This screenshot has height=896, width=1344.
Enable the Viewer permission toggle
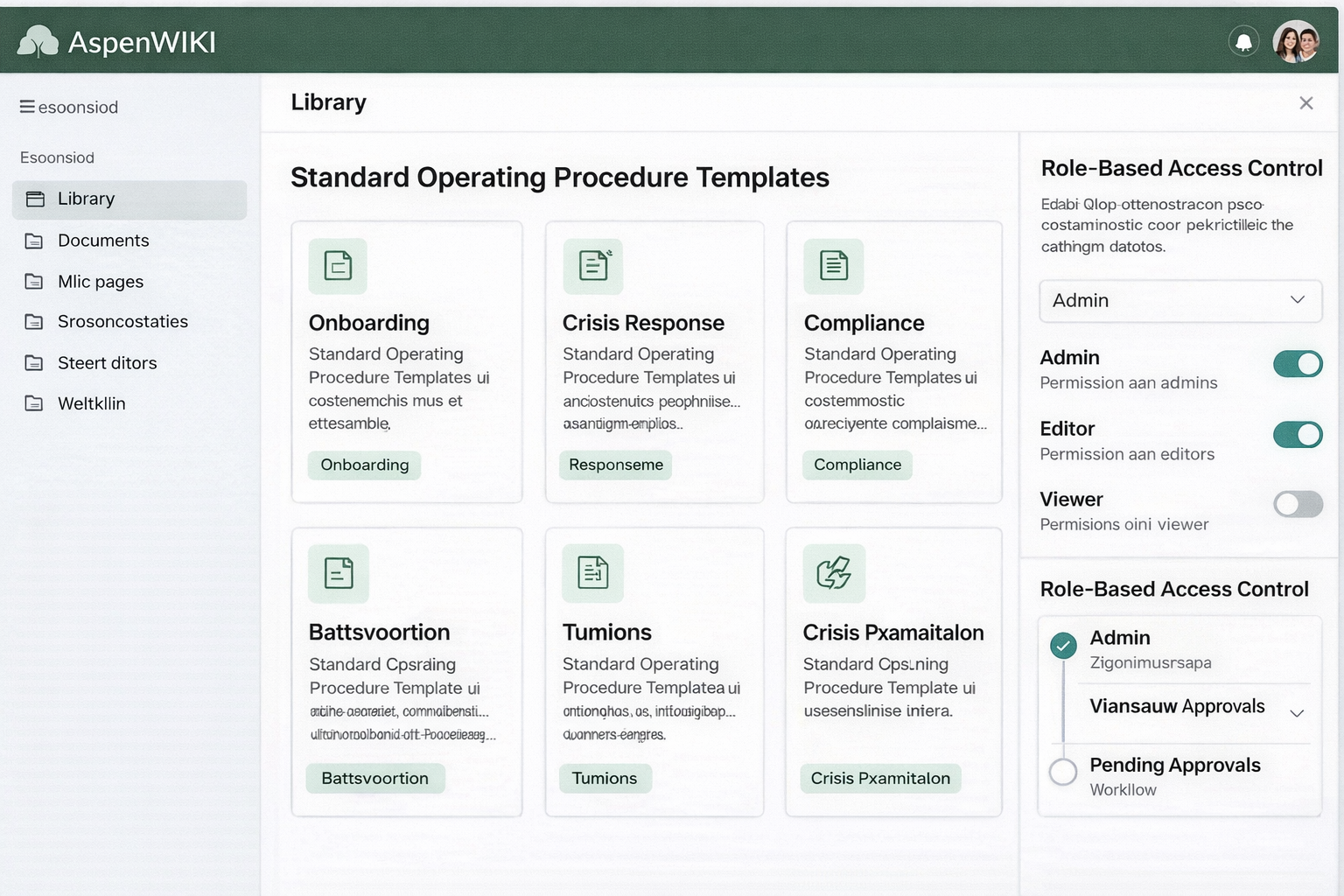click(1297, 504)
